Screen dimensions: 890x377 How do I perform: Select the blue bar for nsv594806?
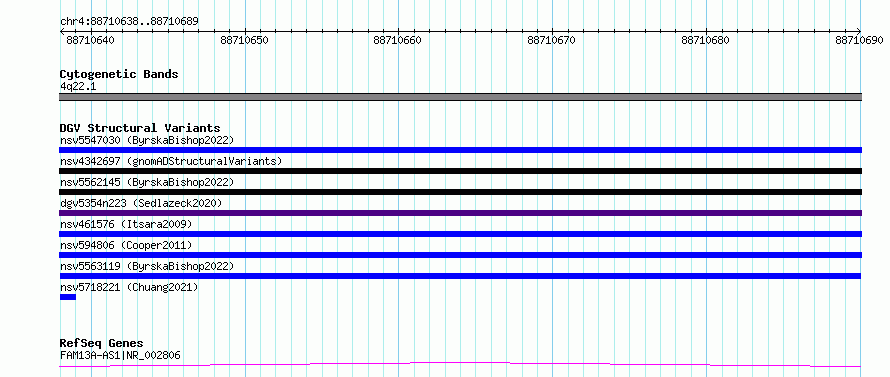[x=460, y=255]
